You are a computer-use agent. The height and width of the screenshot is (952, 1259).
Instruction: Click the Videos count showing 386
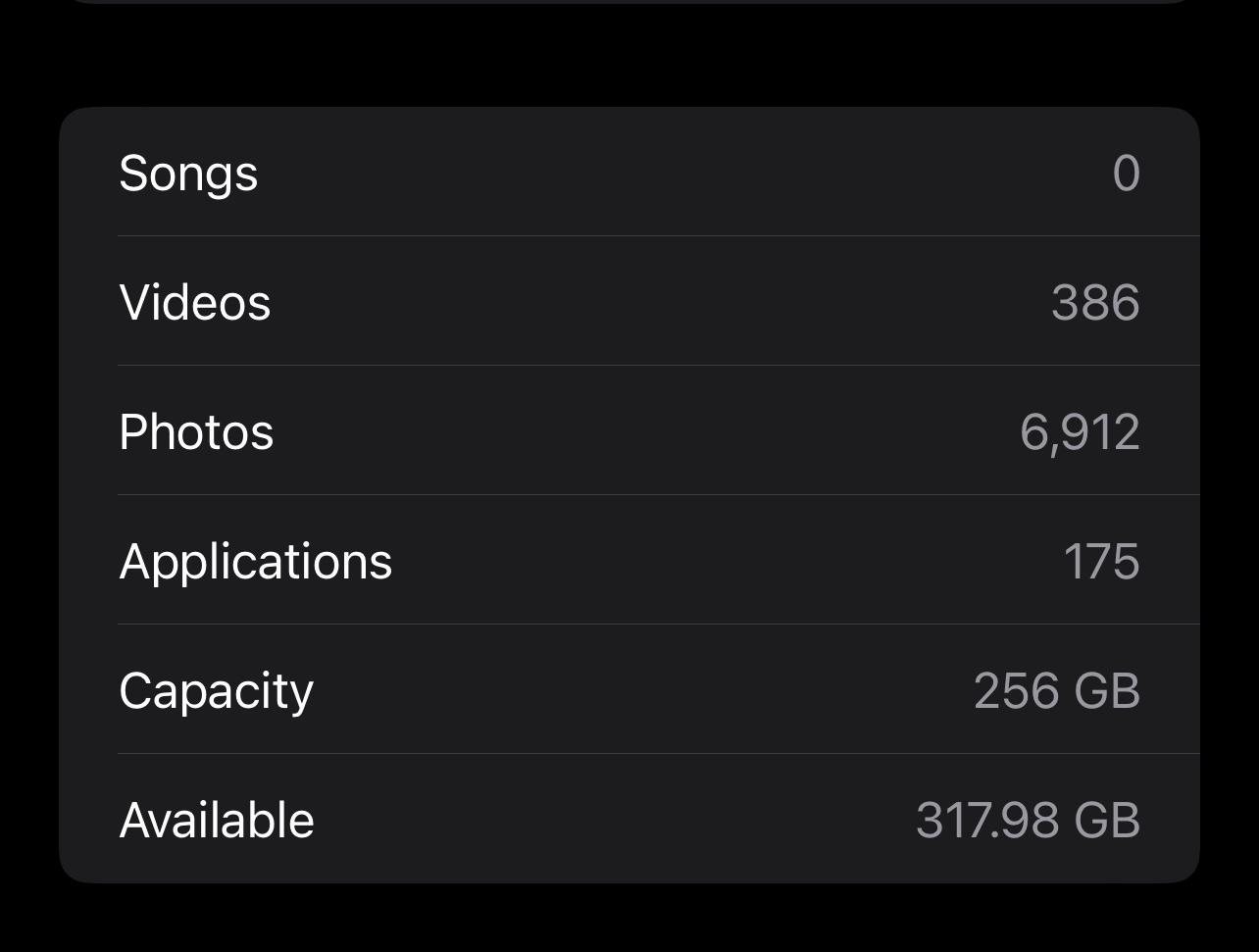1096,302
